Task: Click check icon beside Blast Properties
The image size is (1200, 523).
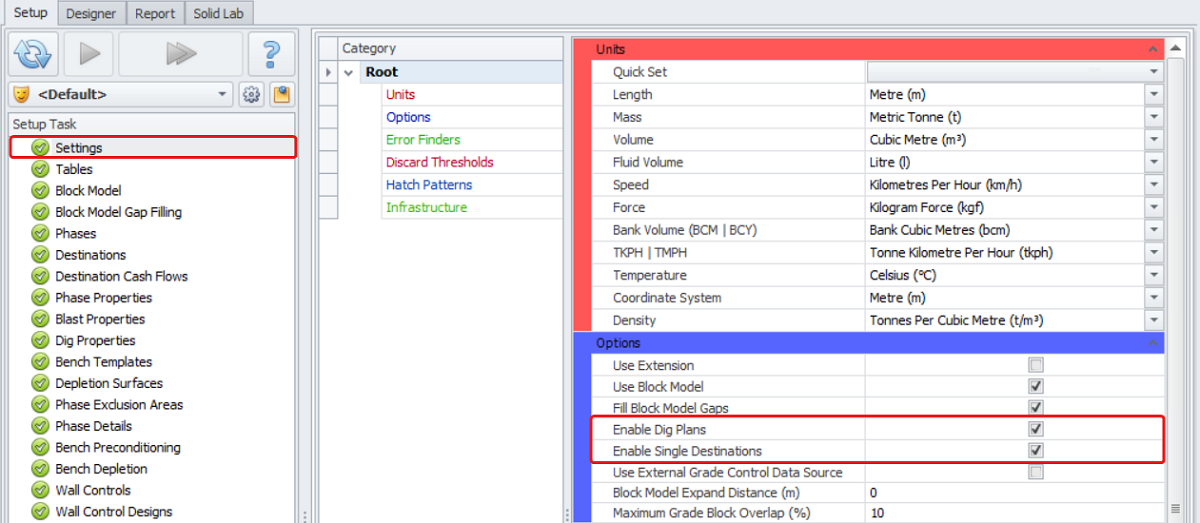Action: point(40,319)
